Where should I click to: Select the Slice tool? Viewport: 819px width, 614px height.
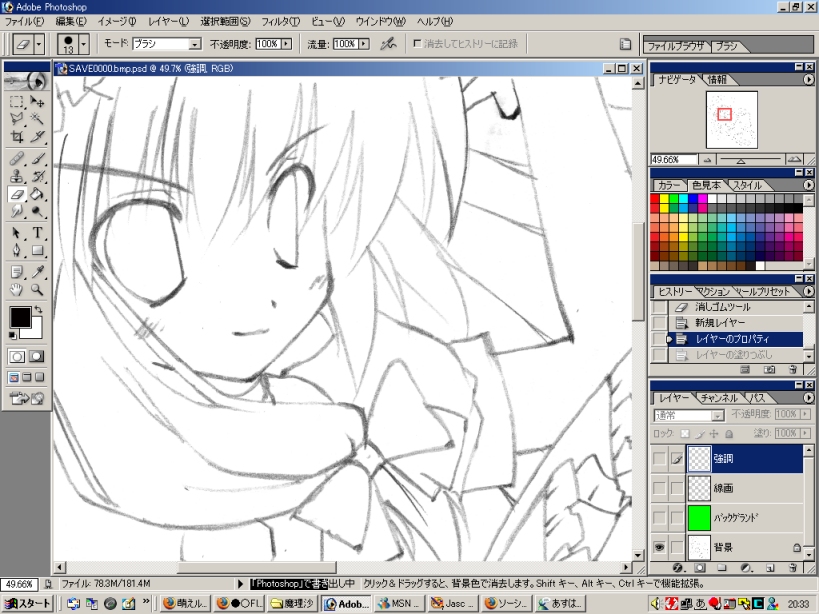[x=37, y=137]
